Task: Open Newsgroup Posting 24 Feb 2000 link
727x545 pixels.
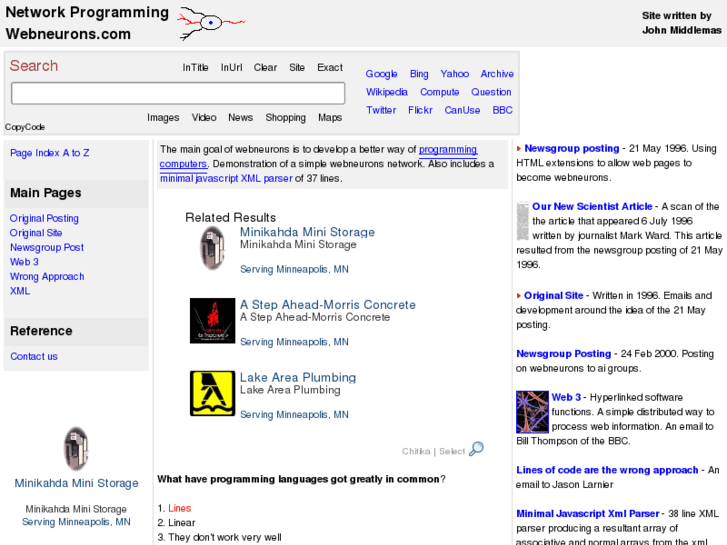Action: click(x=563, y=354)
